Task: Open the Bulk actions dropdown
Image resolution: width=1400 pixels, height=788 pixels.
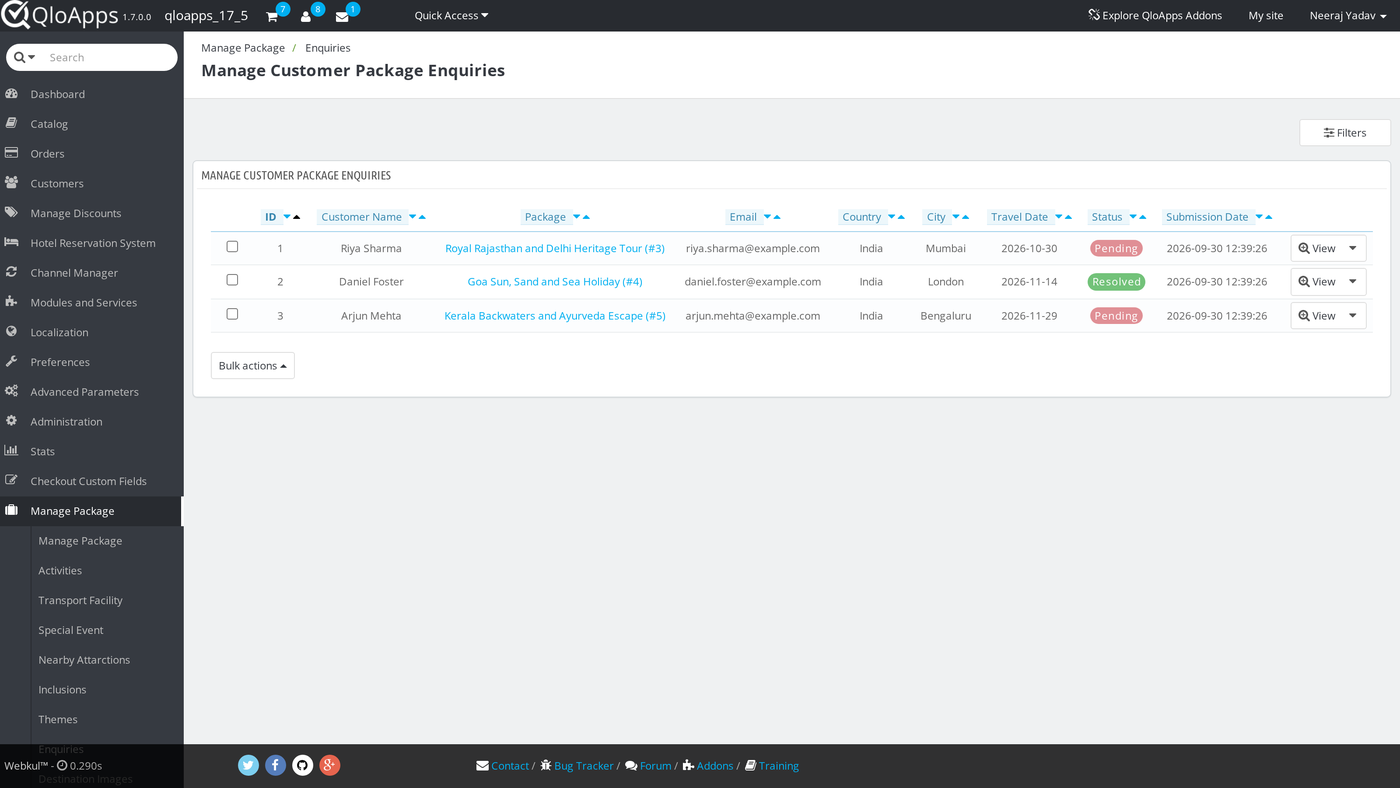Action: coord(253,366)
